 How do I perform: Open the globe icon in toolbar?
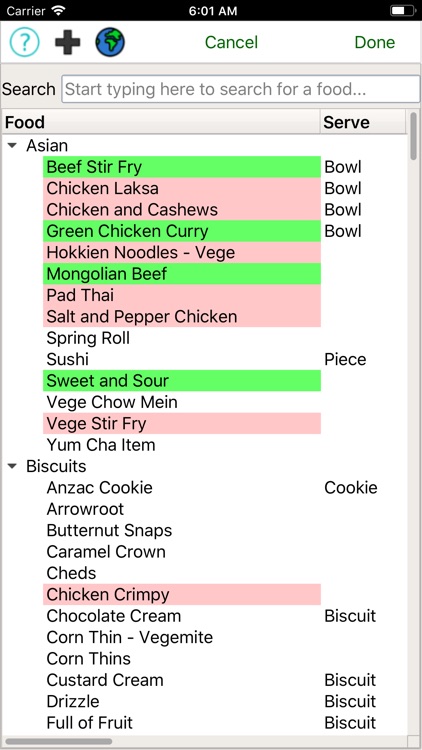pos(110,42)
